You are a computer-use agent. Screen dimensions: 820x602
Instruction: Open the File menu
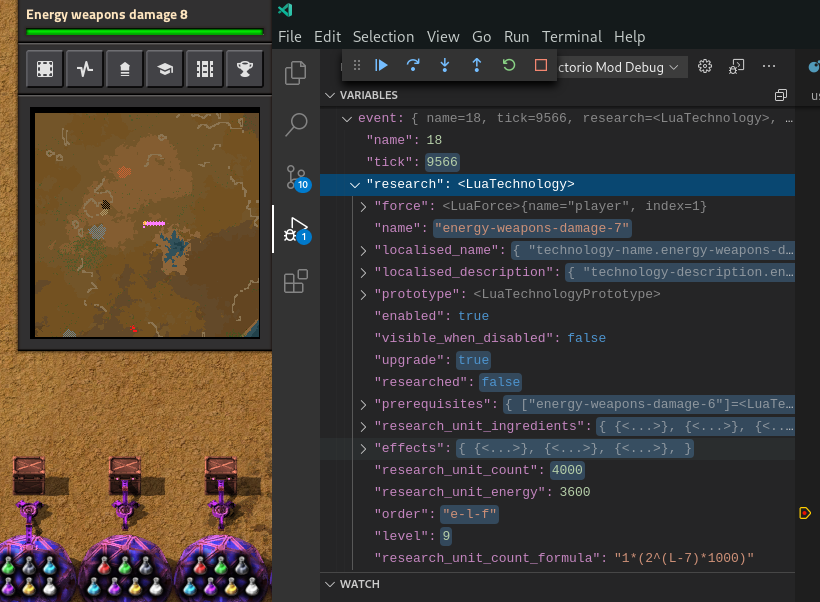[290, 37]
